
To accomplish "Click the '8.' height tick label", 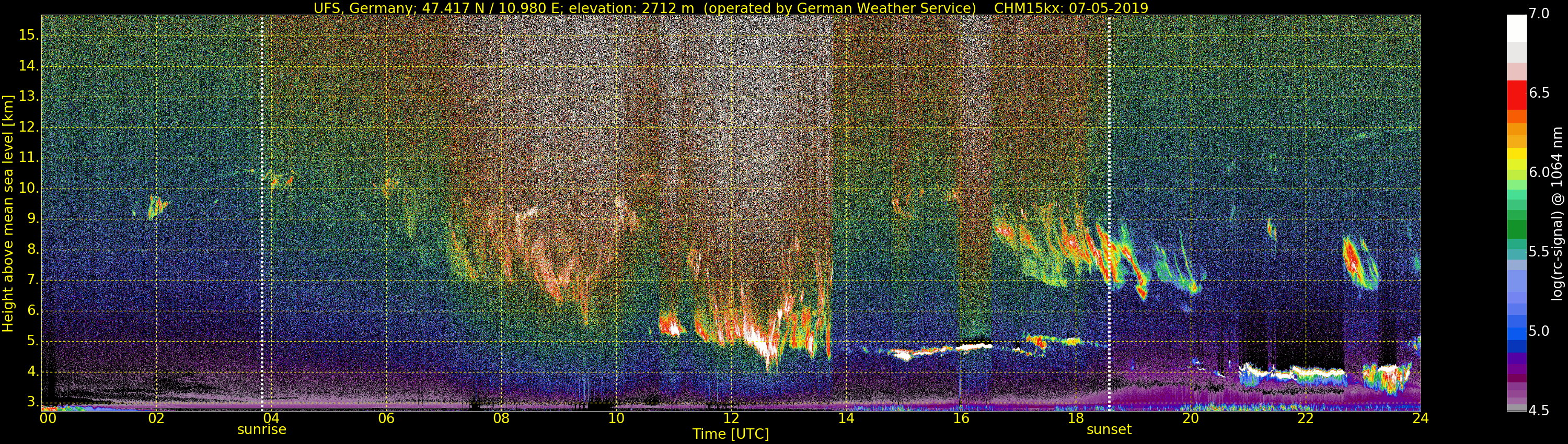I will (x=32, y=249).
